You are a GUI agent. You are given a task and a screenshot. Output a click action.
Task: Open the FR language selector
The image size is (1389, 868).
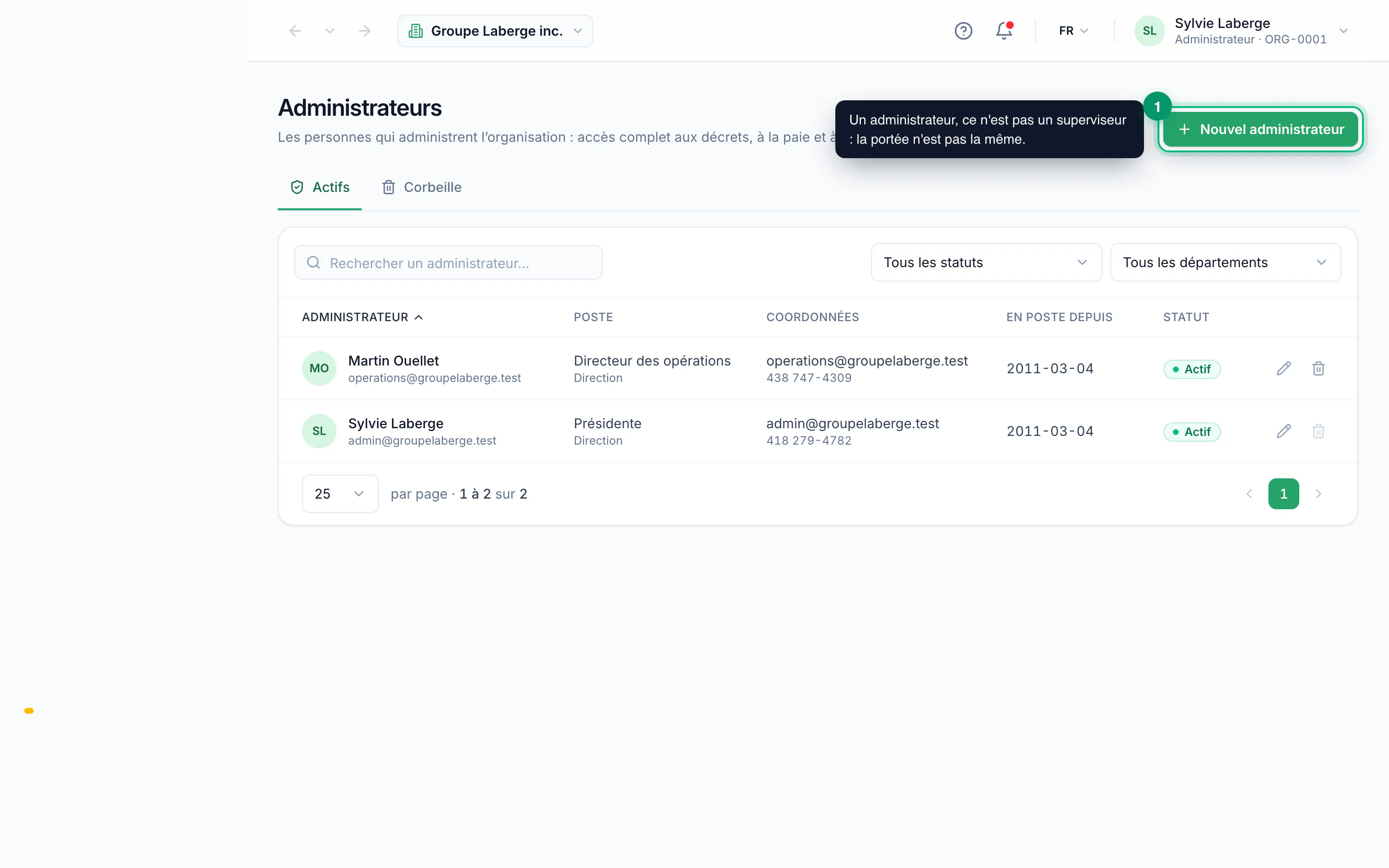tap(1073, 31)
